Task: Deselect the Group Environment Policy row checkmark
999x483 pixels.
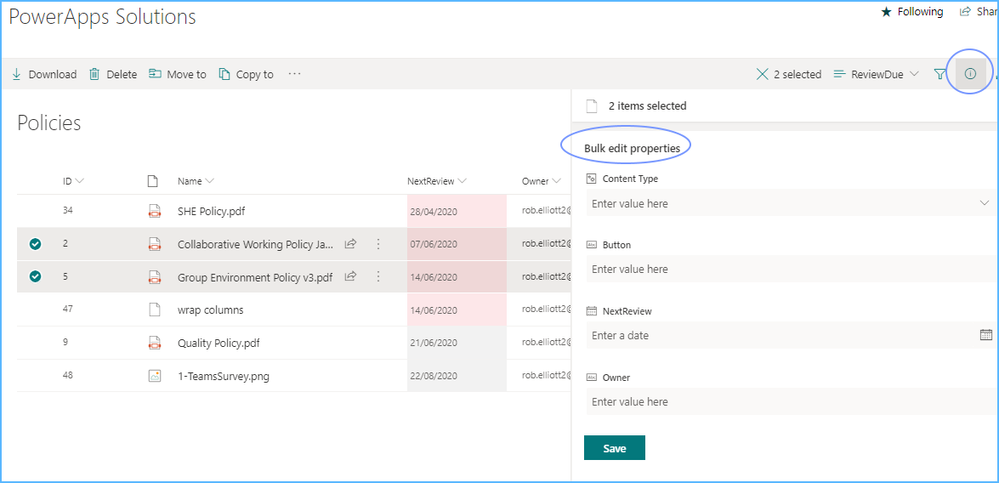Action: coord(36,277)
